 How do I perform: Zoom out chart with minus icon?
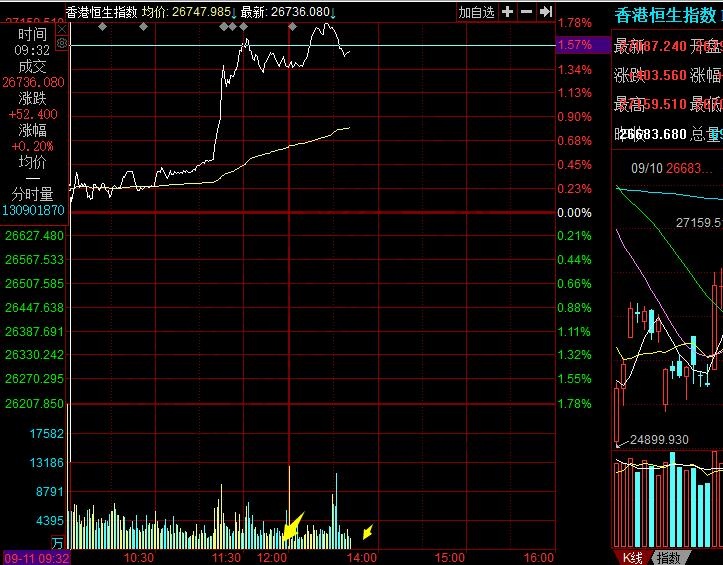(x=527, y=12)
